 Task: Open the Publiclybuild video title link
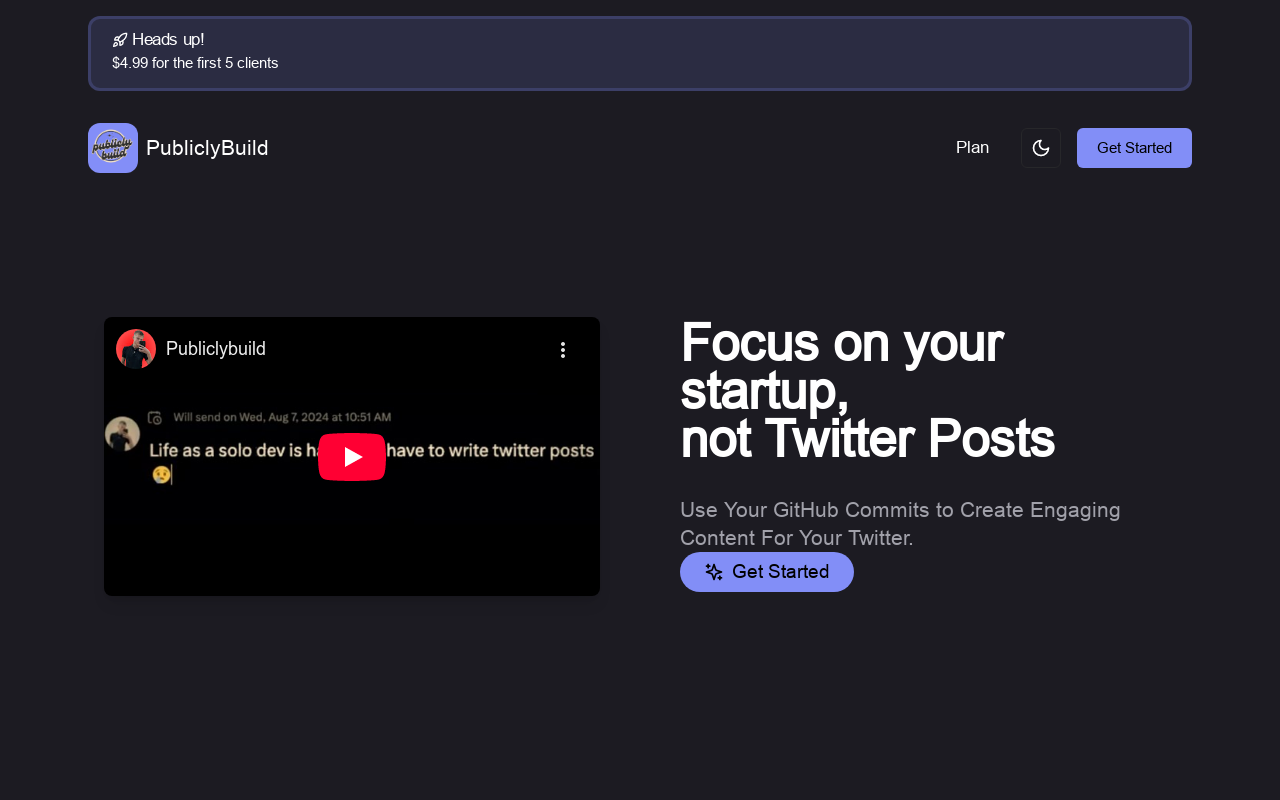(216, 349)
